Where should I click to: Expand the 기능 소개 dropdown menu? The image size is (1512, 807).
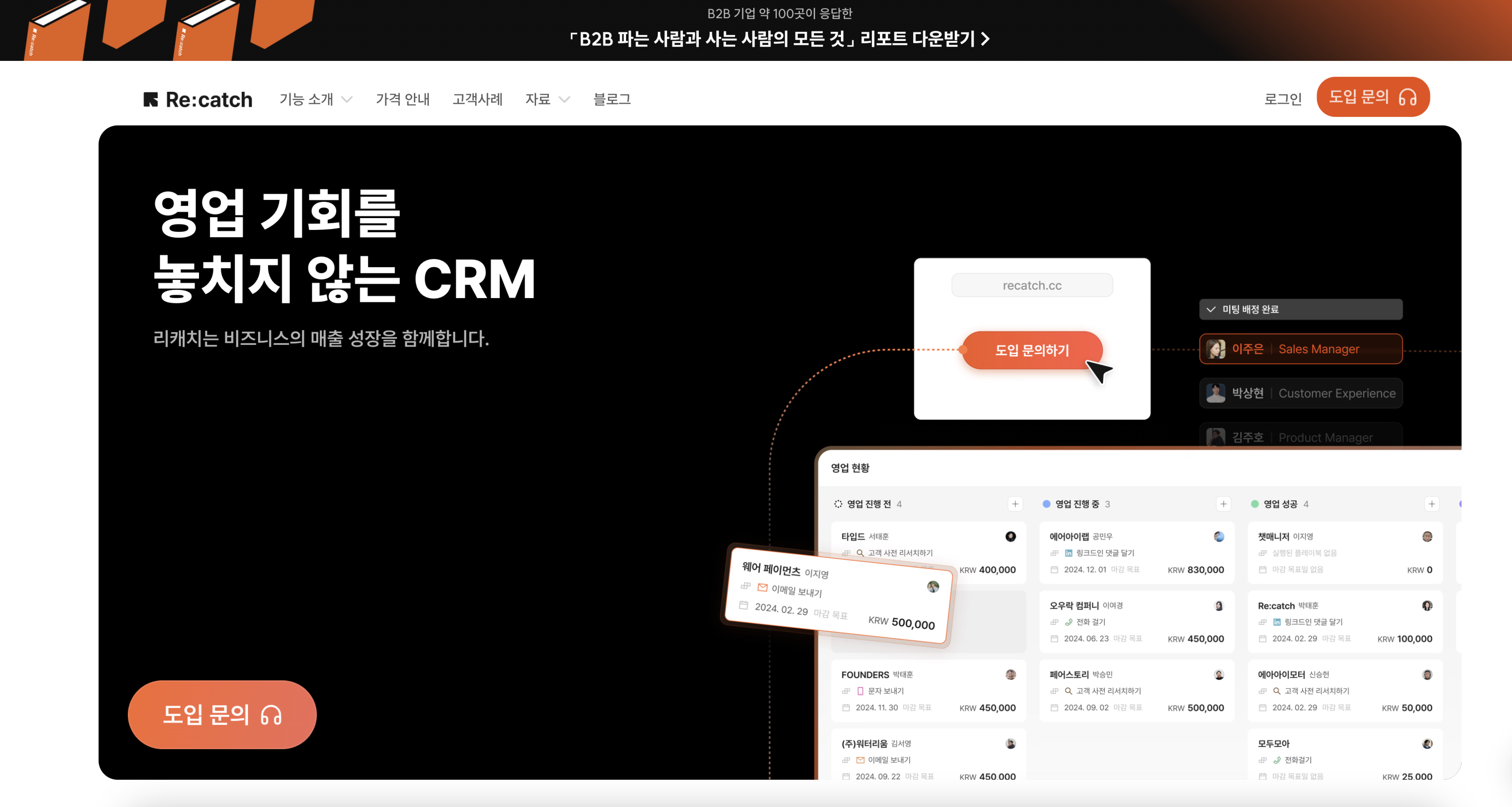point(316,100)
